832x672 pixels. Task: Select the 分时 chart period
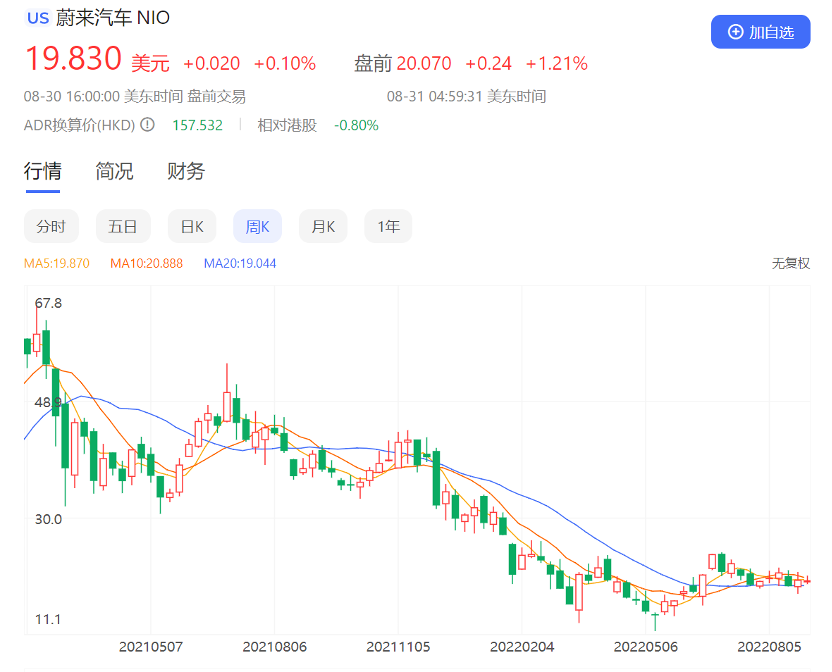[x=51, y=227]
